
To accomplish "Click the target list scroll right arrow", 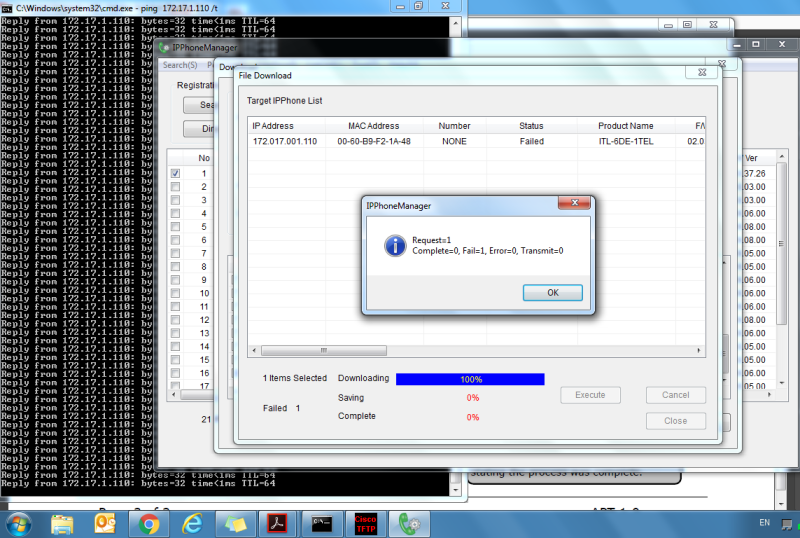I will pyautogui.click(x=698, y=350).
